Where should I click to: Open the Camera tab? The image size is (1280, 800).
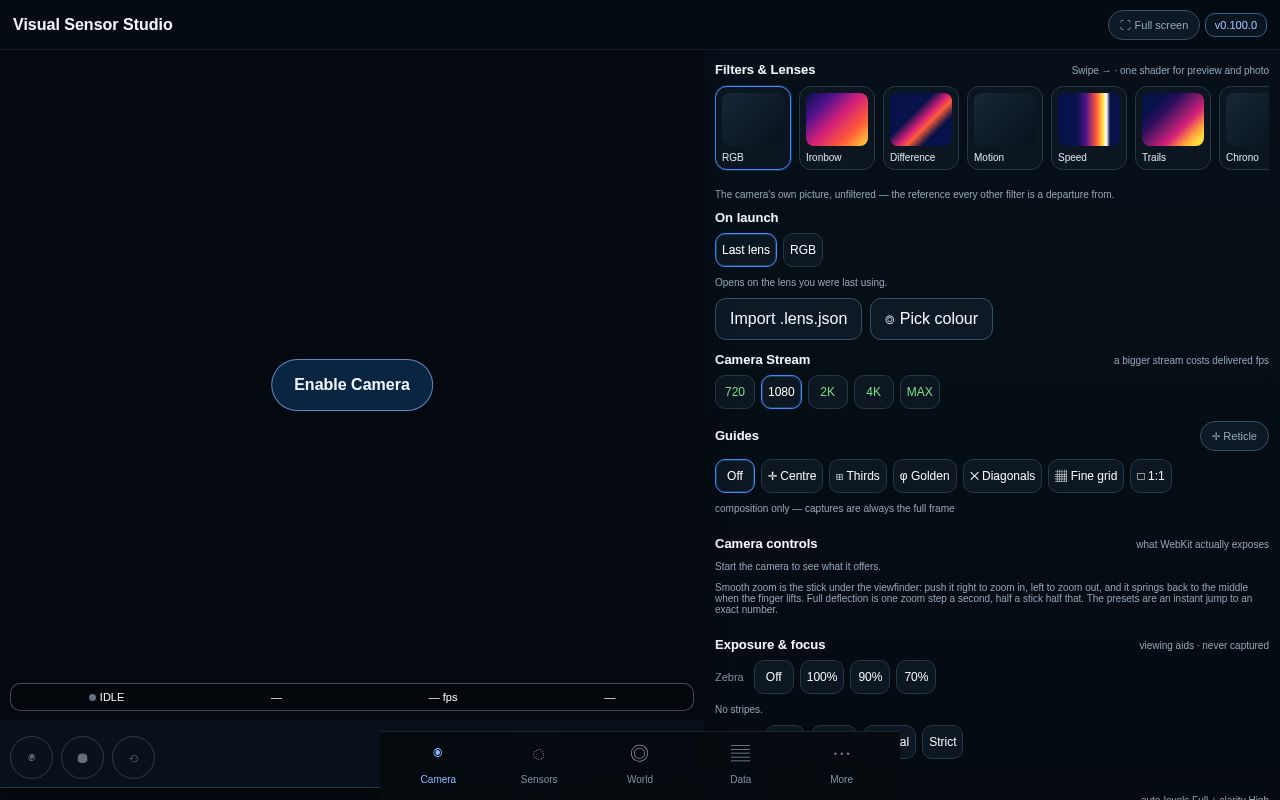pyautogui.click(x=438, y=765)
